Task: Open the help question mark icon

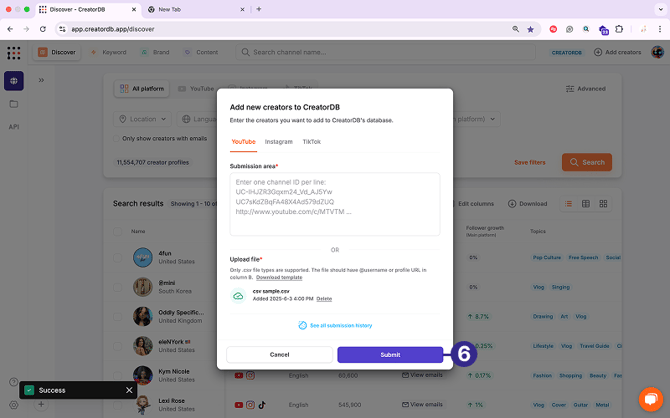Action: pos(14,382)
